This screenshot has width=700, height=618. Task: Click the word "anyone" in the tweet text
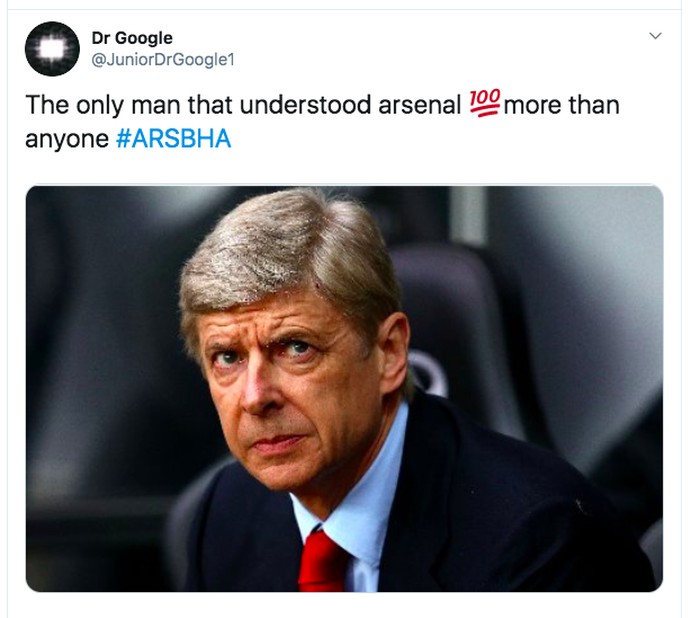click(x=66, y=138)
